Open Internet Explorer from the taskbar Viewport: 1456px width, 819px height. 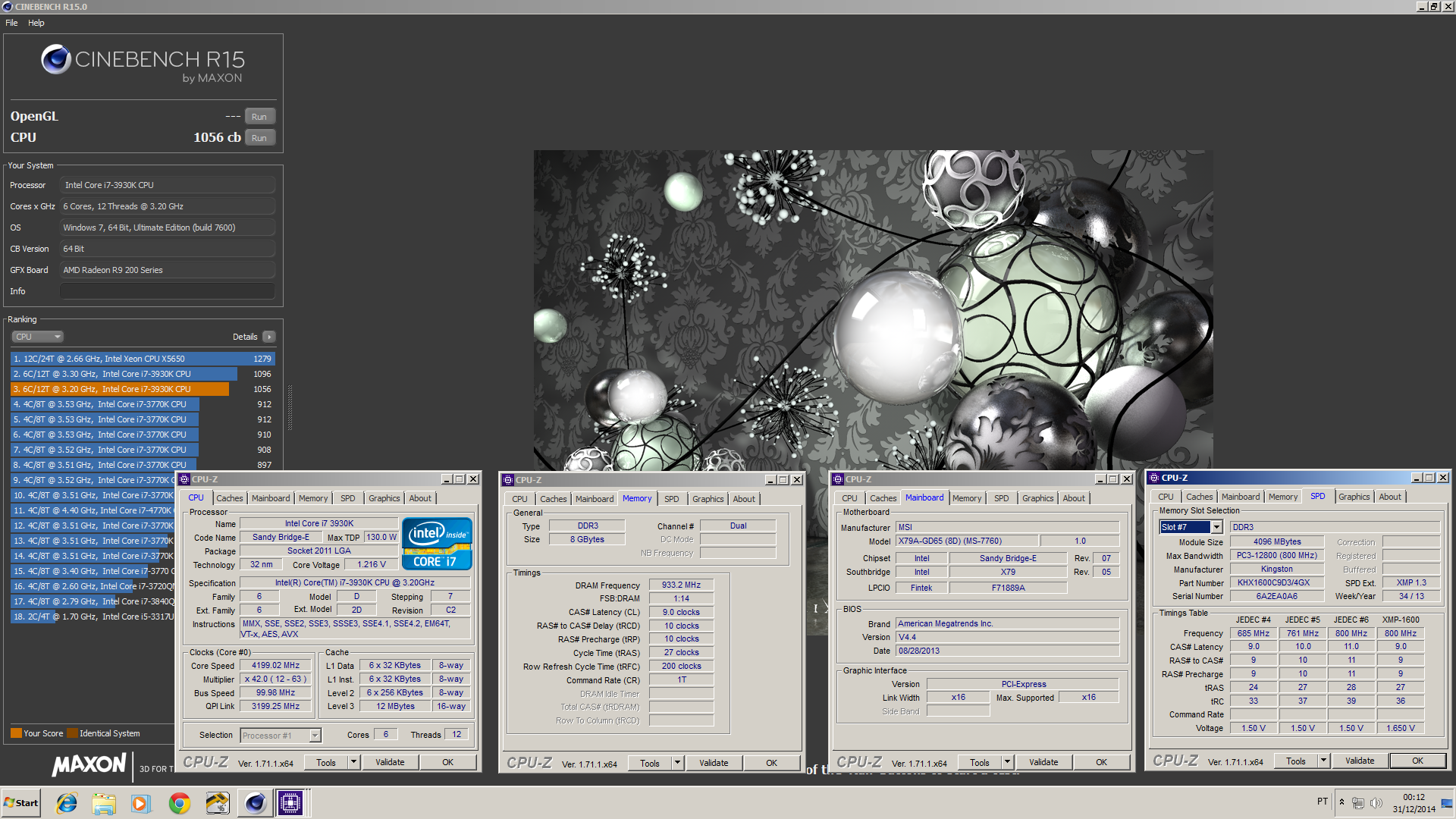[x=67, y=803]
